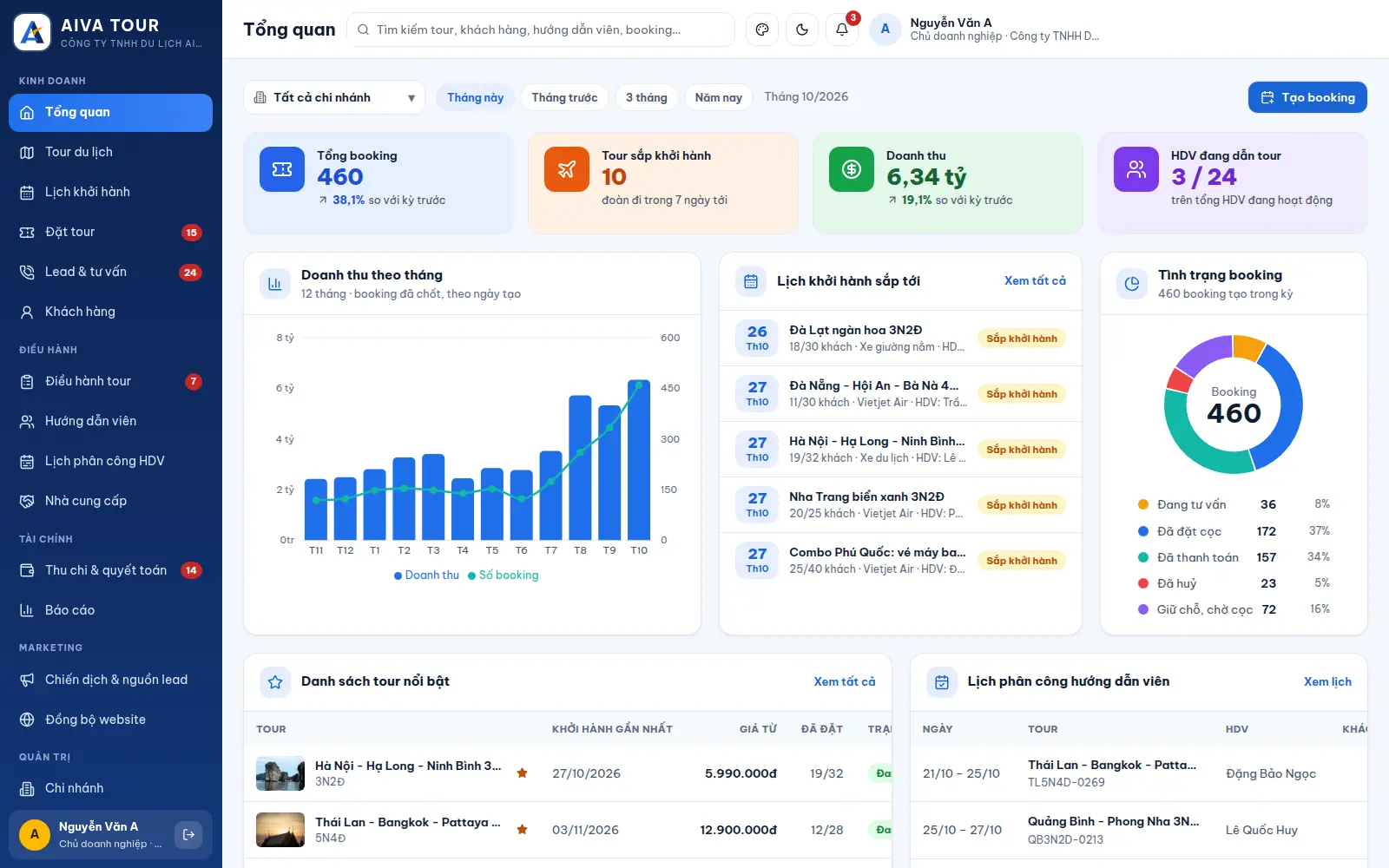Open notifications bell icon

click(x=842, y=30)
